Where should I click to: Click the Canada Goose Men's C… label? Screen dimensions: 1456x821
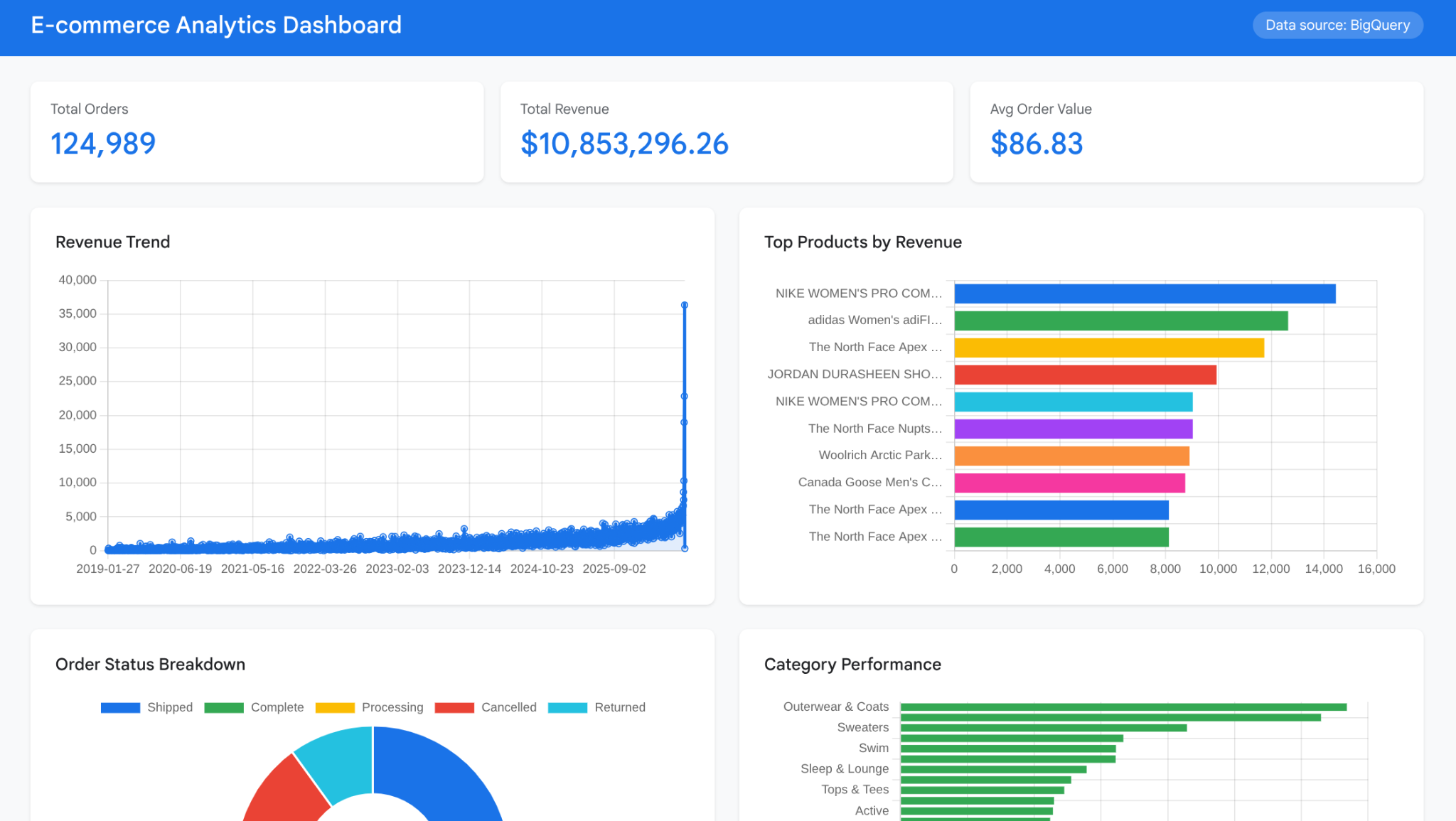pyautogui.click(x=870, y=482)
